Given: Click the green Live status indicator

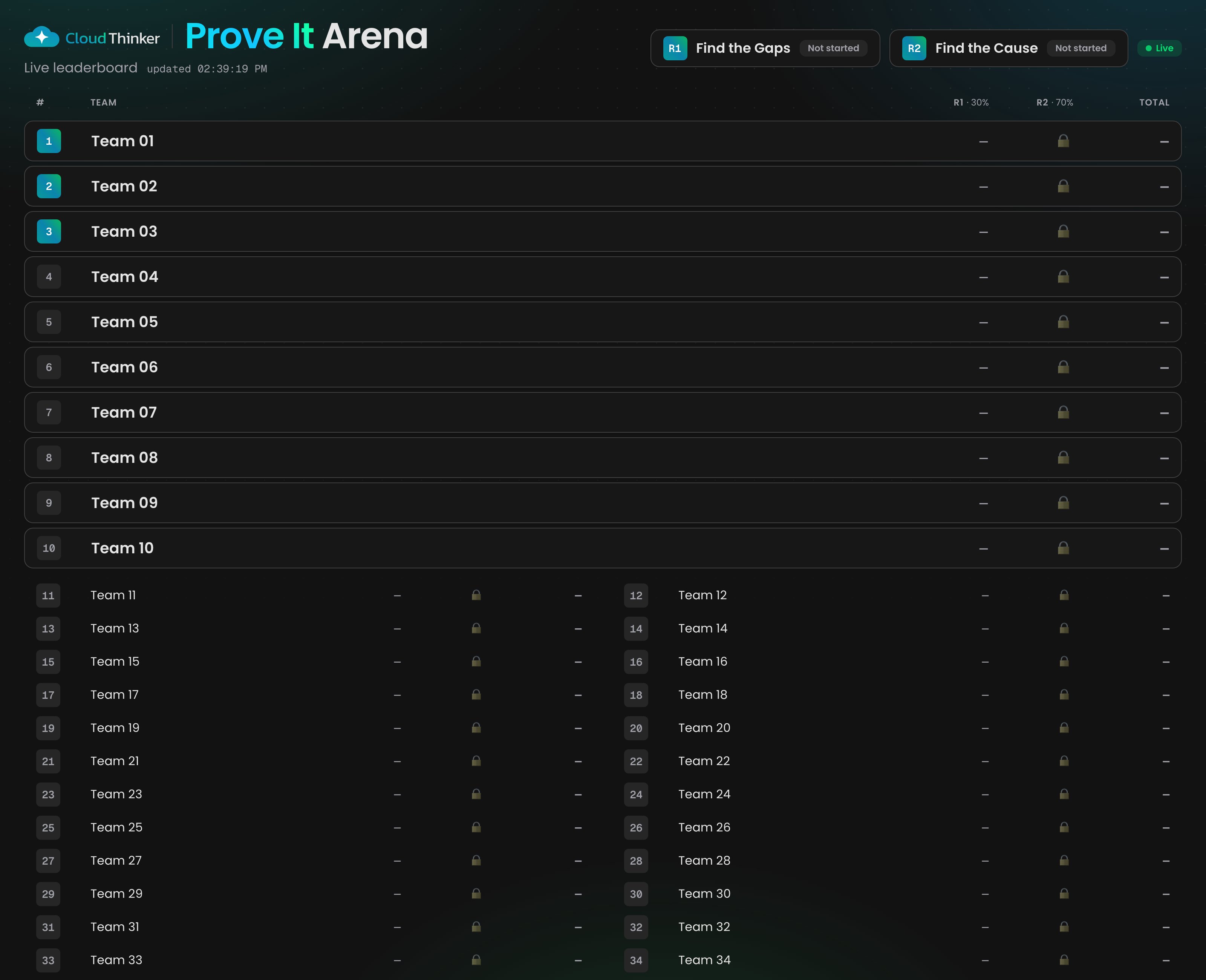Looking at the screenshot, I should coord(1160,48).
